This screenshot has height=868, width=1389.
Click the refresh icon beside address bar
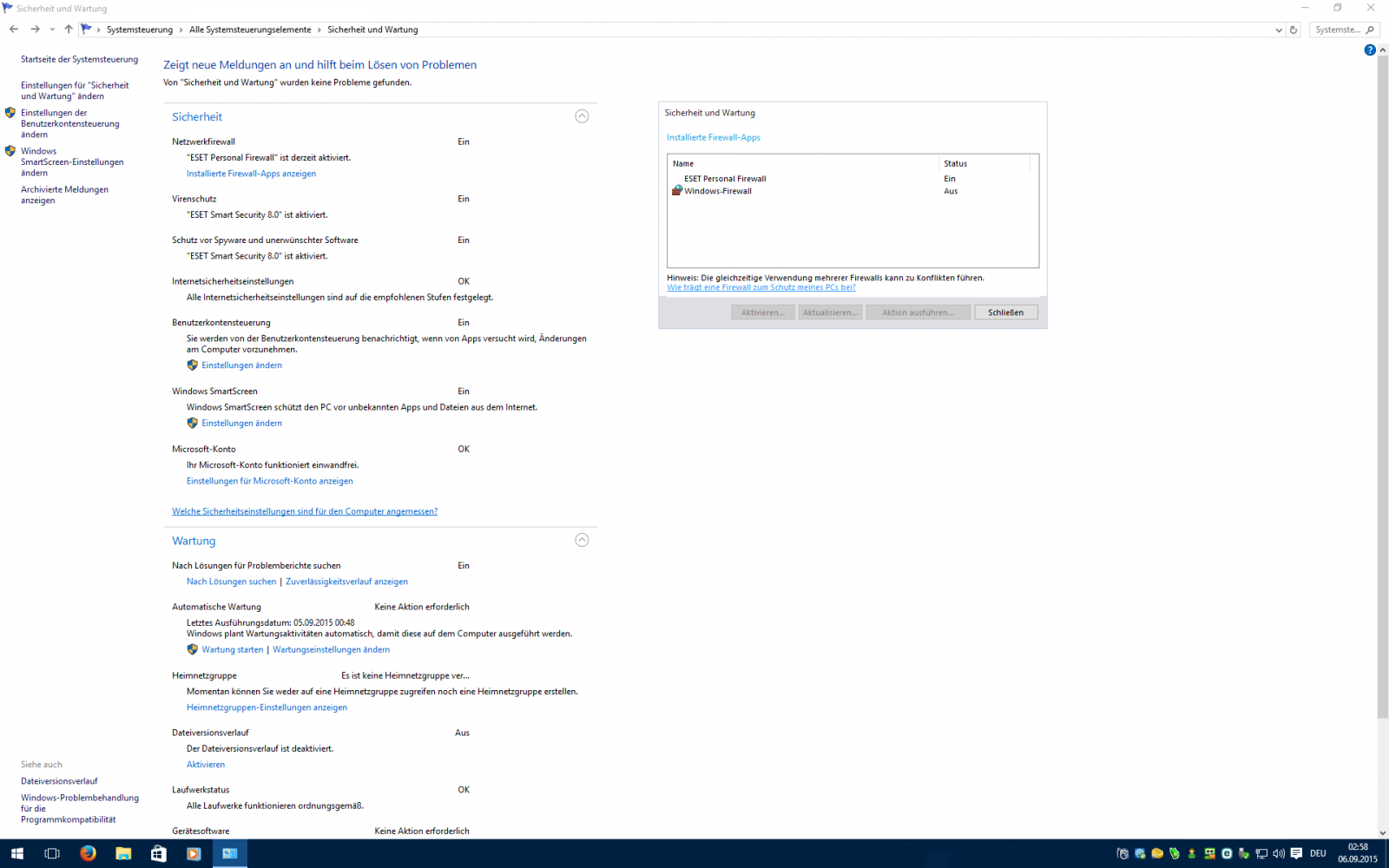(x=1294, y=30)
